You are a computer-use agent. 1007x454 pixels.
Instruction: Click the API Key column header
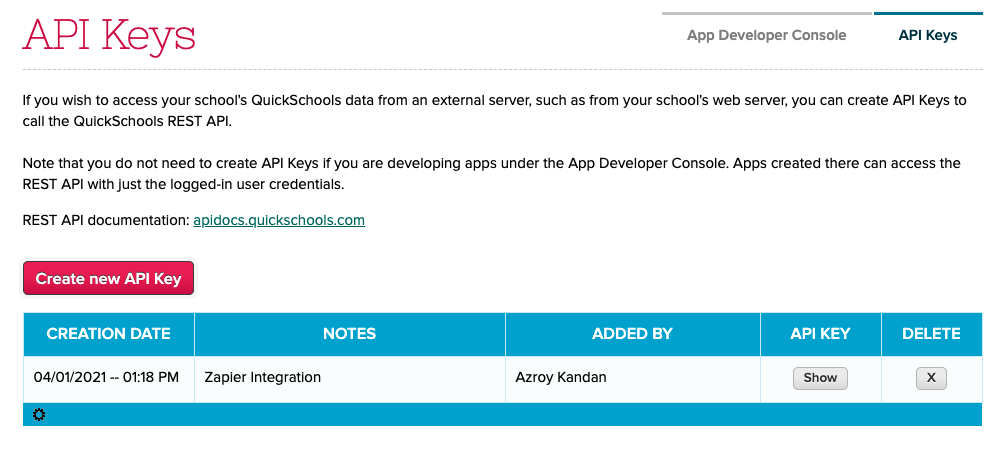(x=820, y=334)
